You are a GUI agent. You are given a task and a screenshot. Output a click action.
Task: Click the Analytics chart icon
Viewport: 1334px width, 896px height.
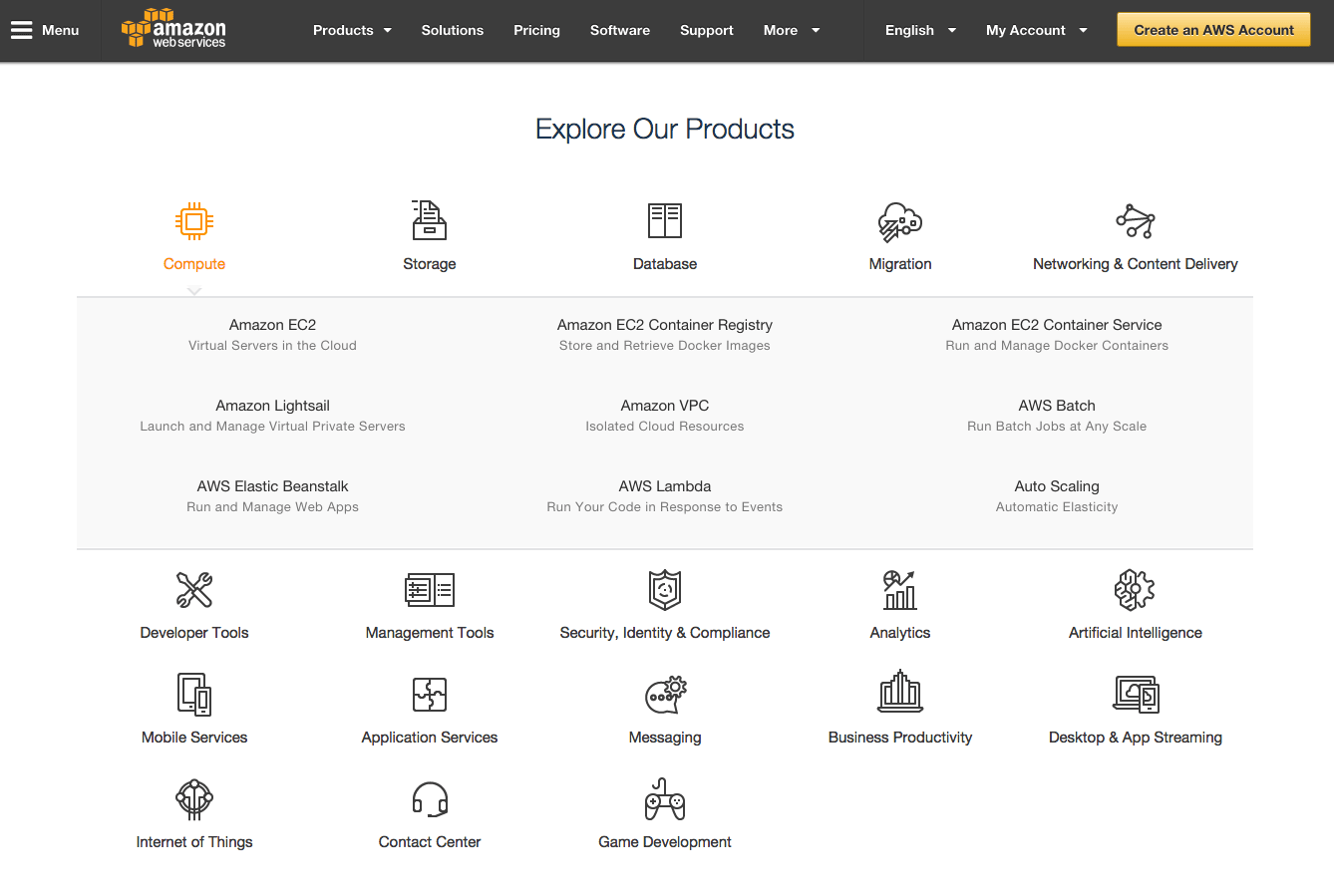[x=900, y=589]
